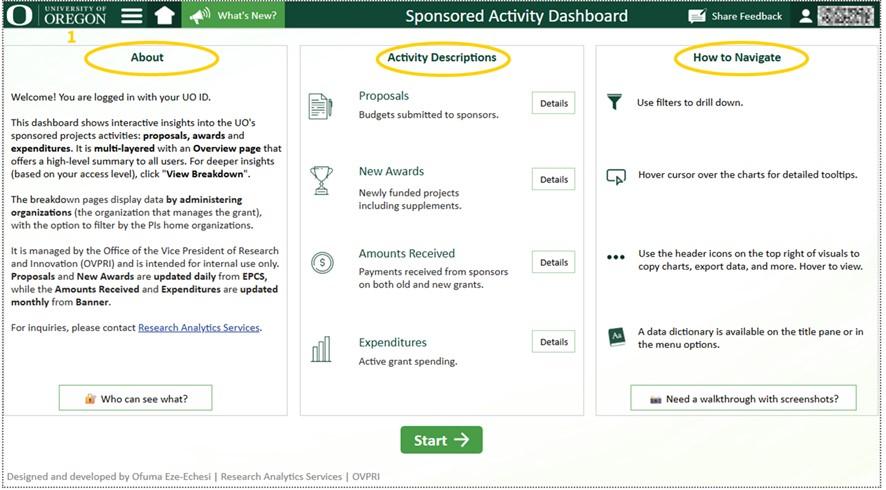This screenshot has width=886, height=490.
Task: Click Sponsored Activity Dashboard title
Action: click(x=516, y=16)
